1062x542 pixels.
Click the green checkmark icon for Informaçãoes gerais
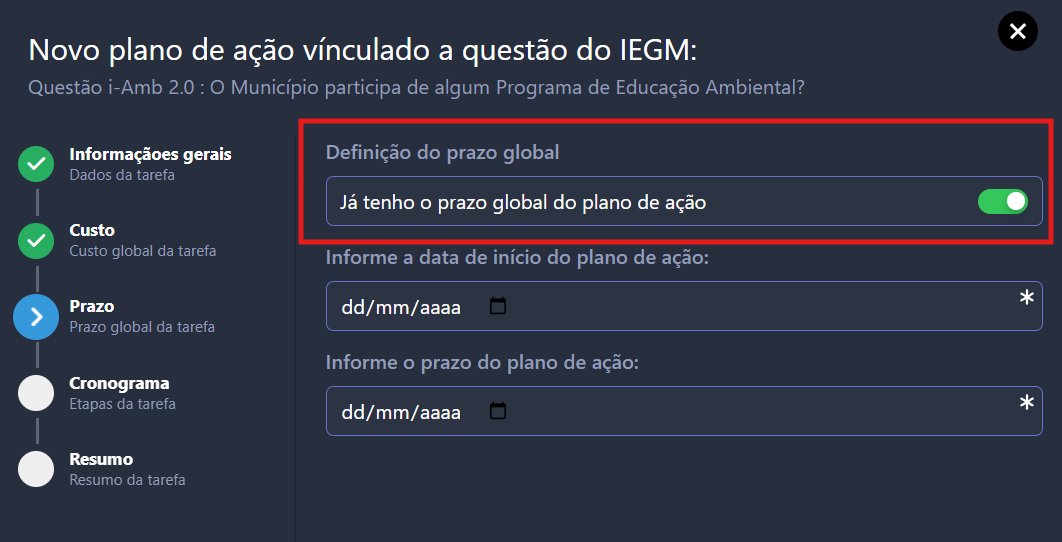[x=36, y=164]
